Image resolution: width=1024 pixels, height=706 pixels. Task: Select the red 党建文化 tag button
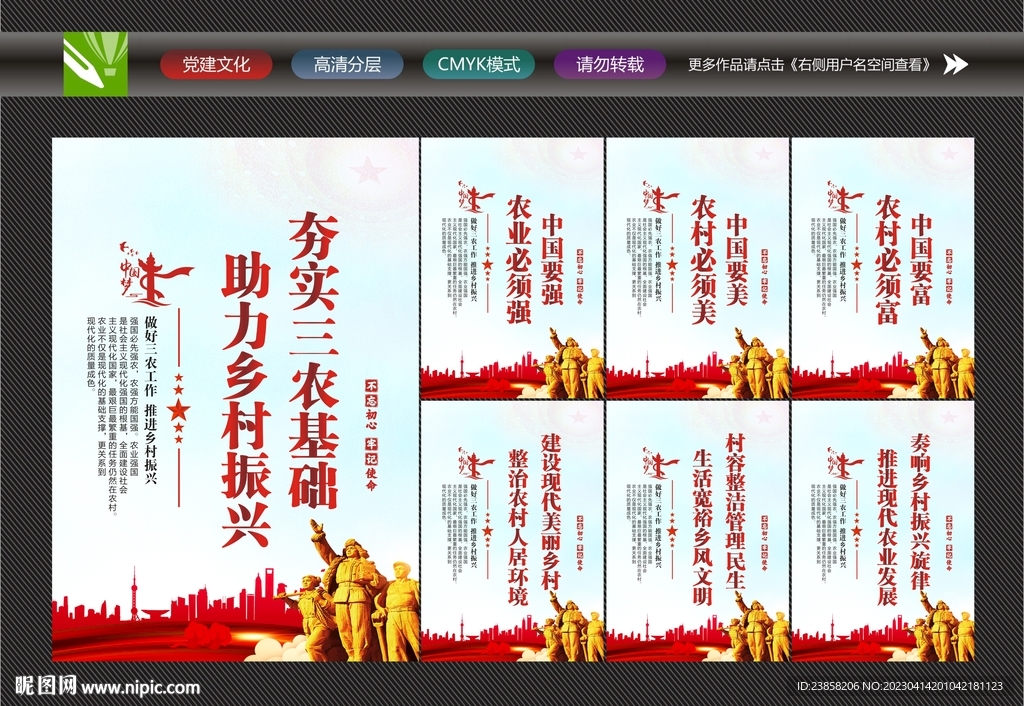coord(216,65)
